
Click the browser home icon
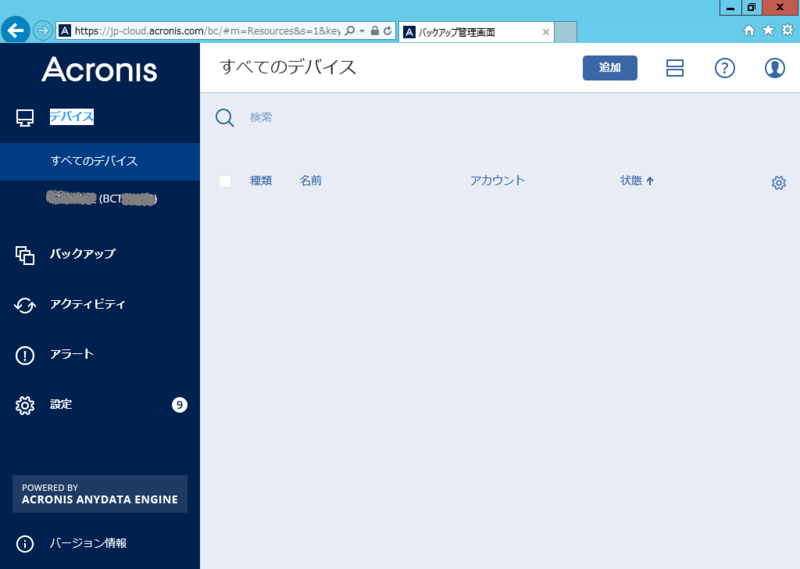click(x=749, y=30)
